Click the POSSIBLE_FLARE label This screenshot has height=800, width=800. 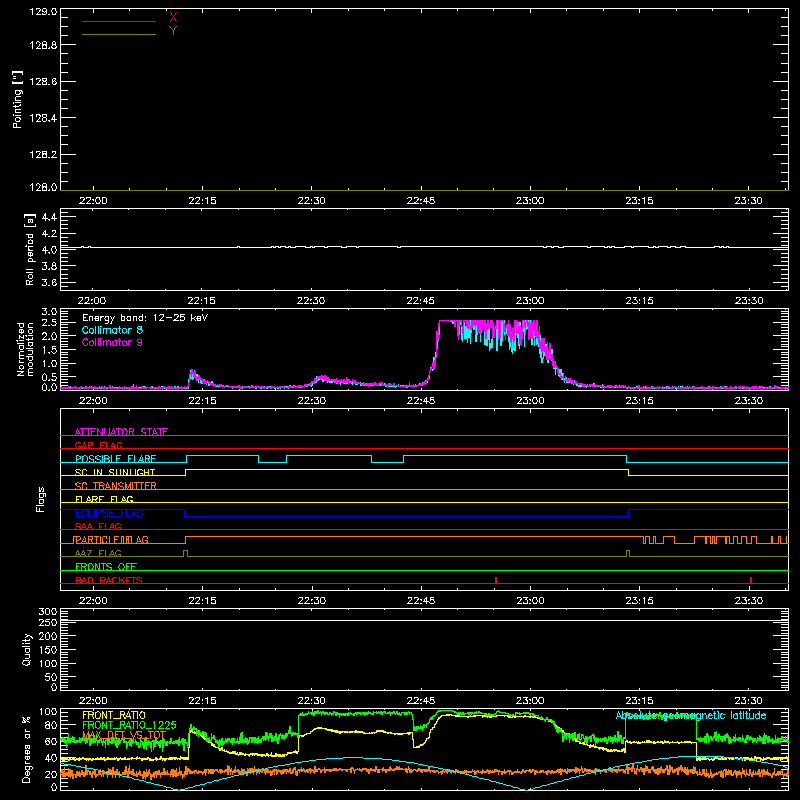point(115,459)
